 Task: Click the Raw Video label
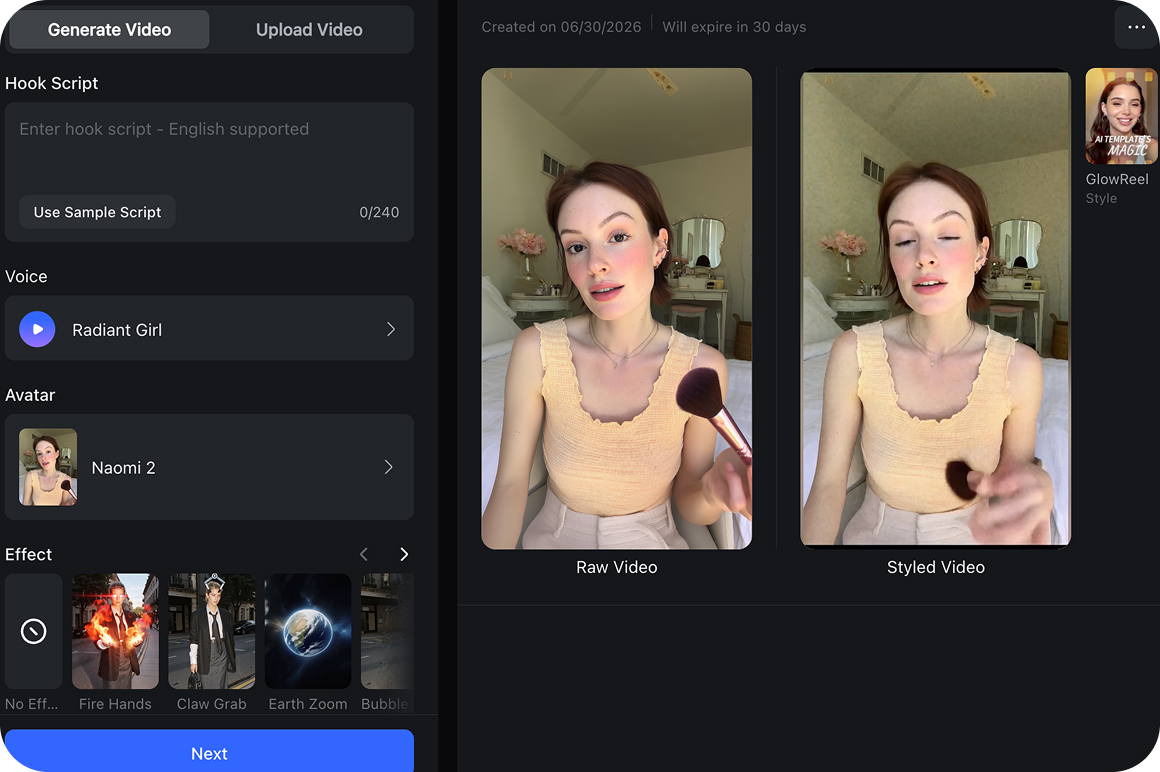coord(616,567)
